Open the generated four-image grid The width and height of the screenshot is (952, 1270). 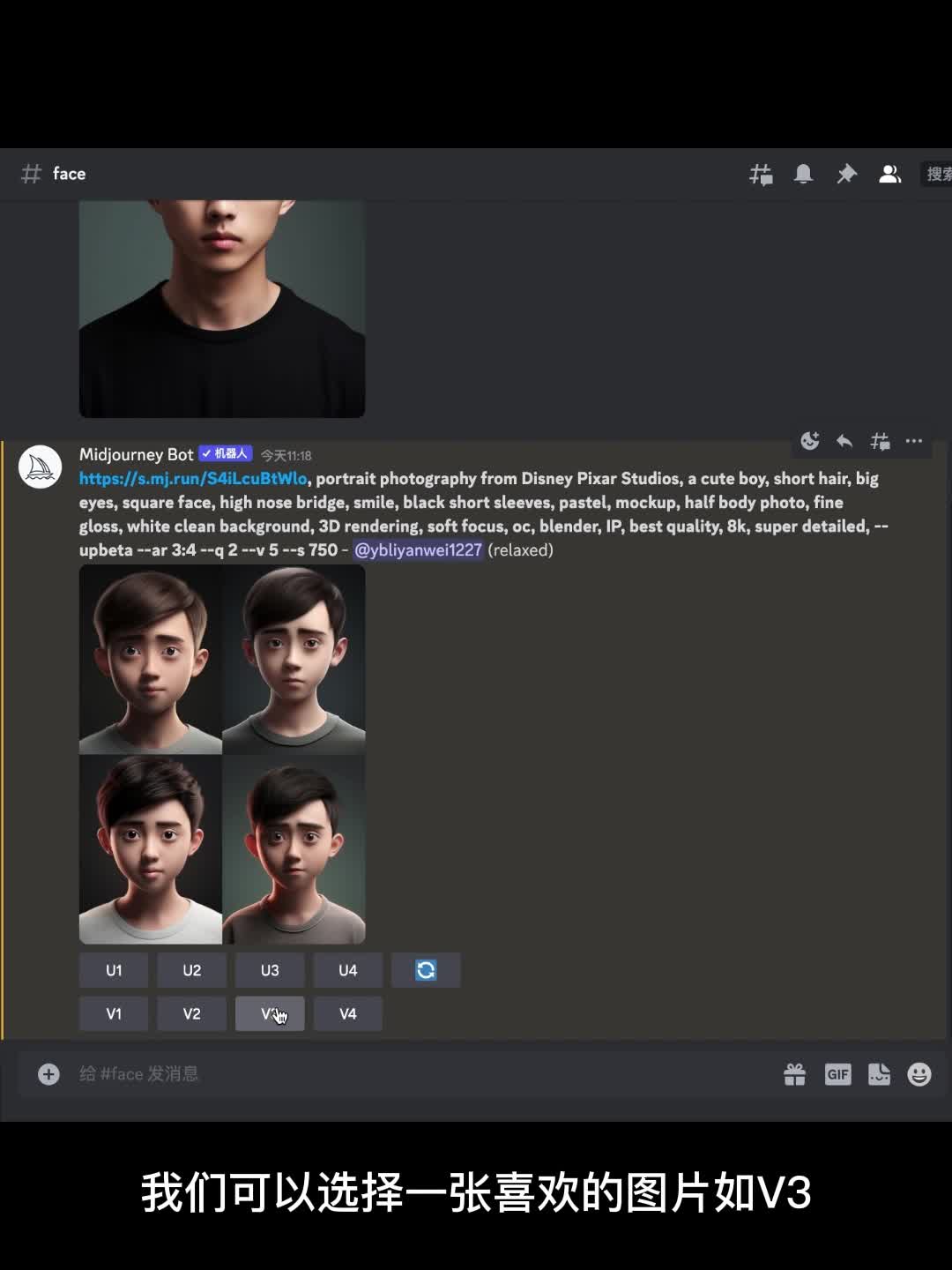pyautogui.click(x=222, y=755)
